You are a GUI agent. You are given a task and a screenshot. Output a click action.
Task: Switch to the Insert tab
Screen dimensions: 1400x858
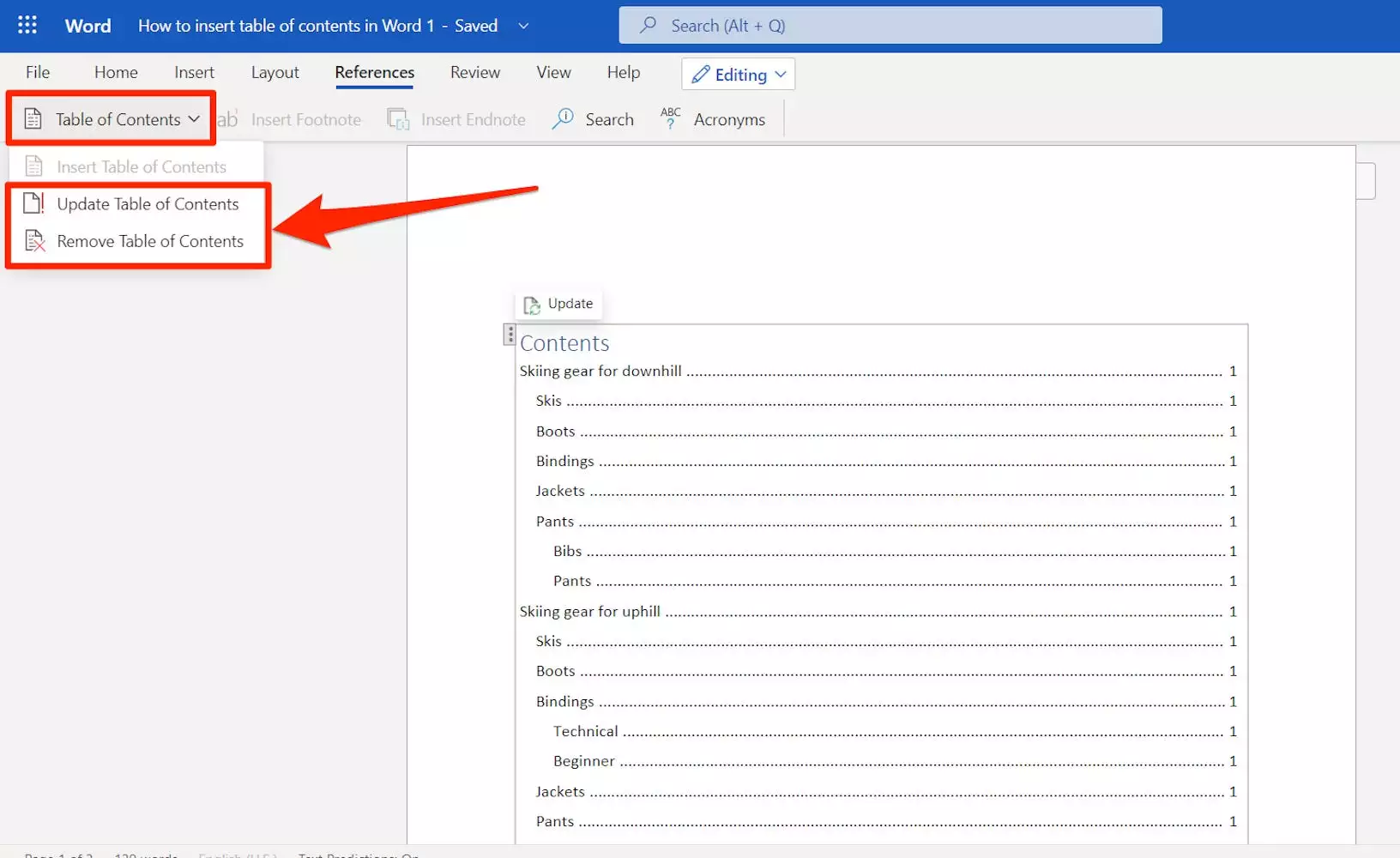[x=194, y=73]
